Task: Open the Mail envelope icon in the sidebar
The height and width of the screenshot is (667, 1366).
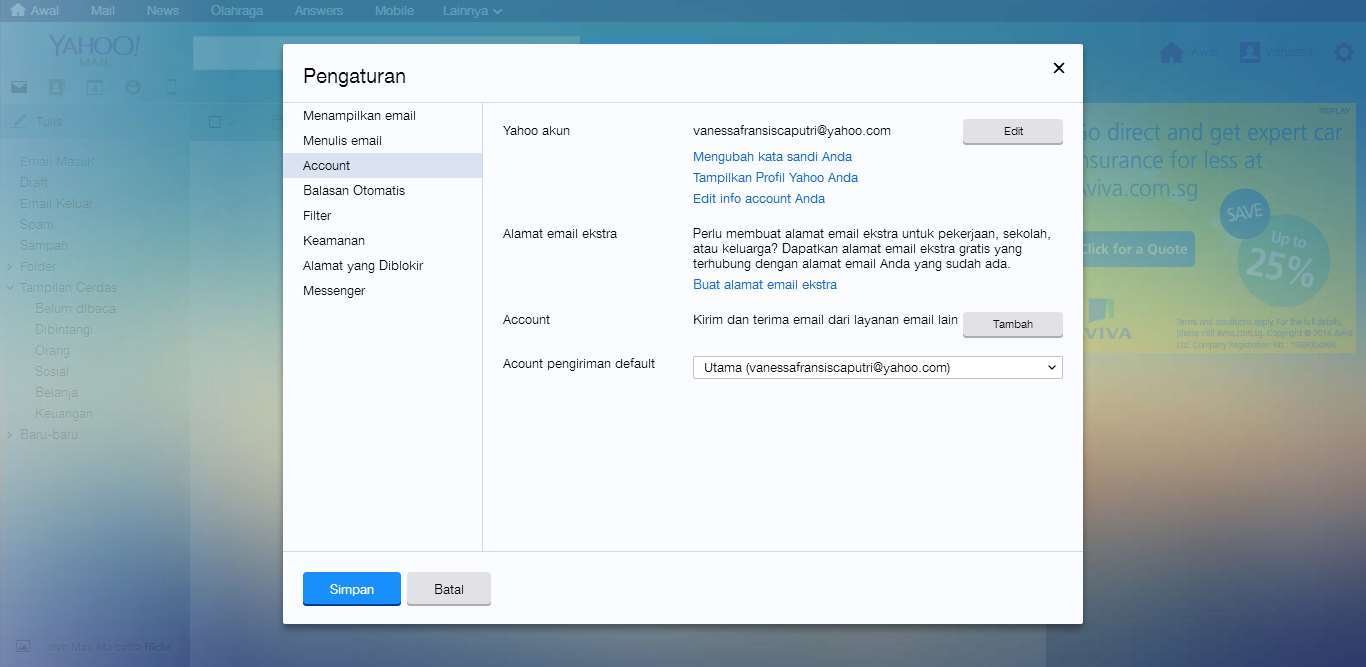Action: (18, 87)
